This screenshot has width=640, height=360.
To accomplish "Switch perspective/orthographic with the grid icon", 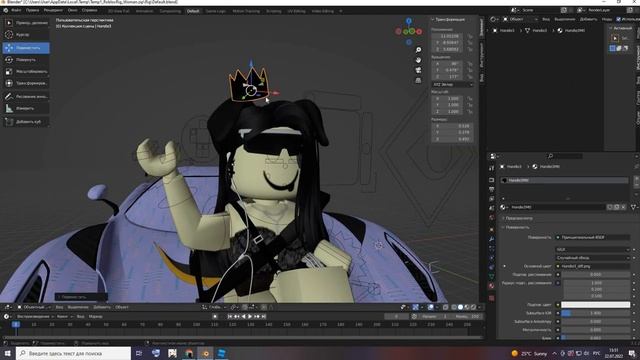I will pos(418,80).
